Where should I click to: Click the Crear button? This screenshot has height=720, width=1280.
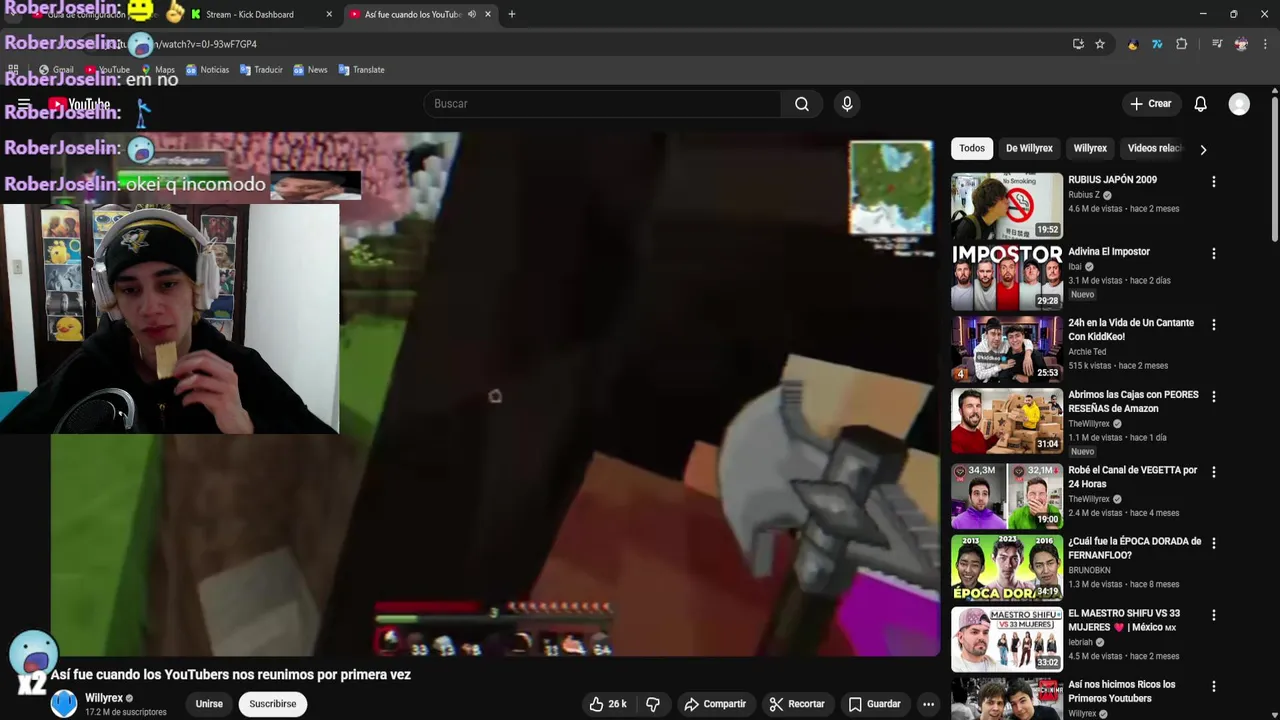pos(1150,104)
